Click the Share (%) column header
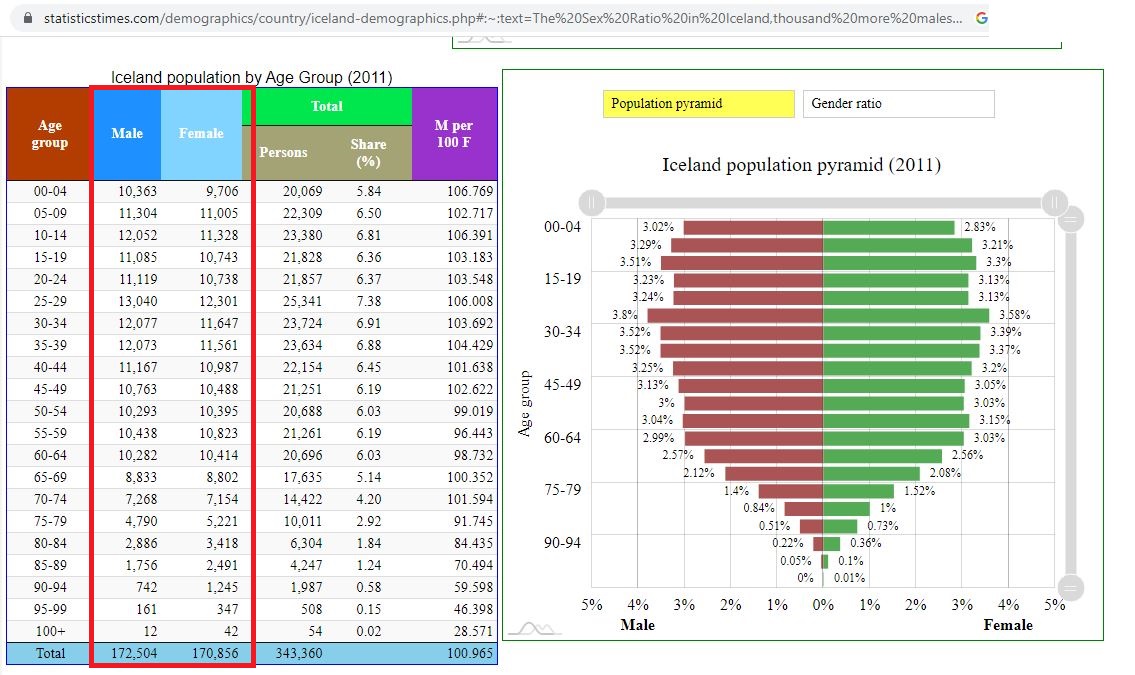 pos(368,153)
